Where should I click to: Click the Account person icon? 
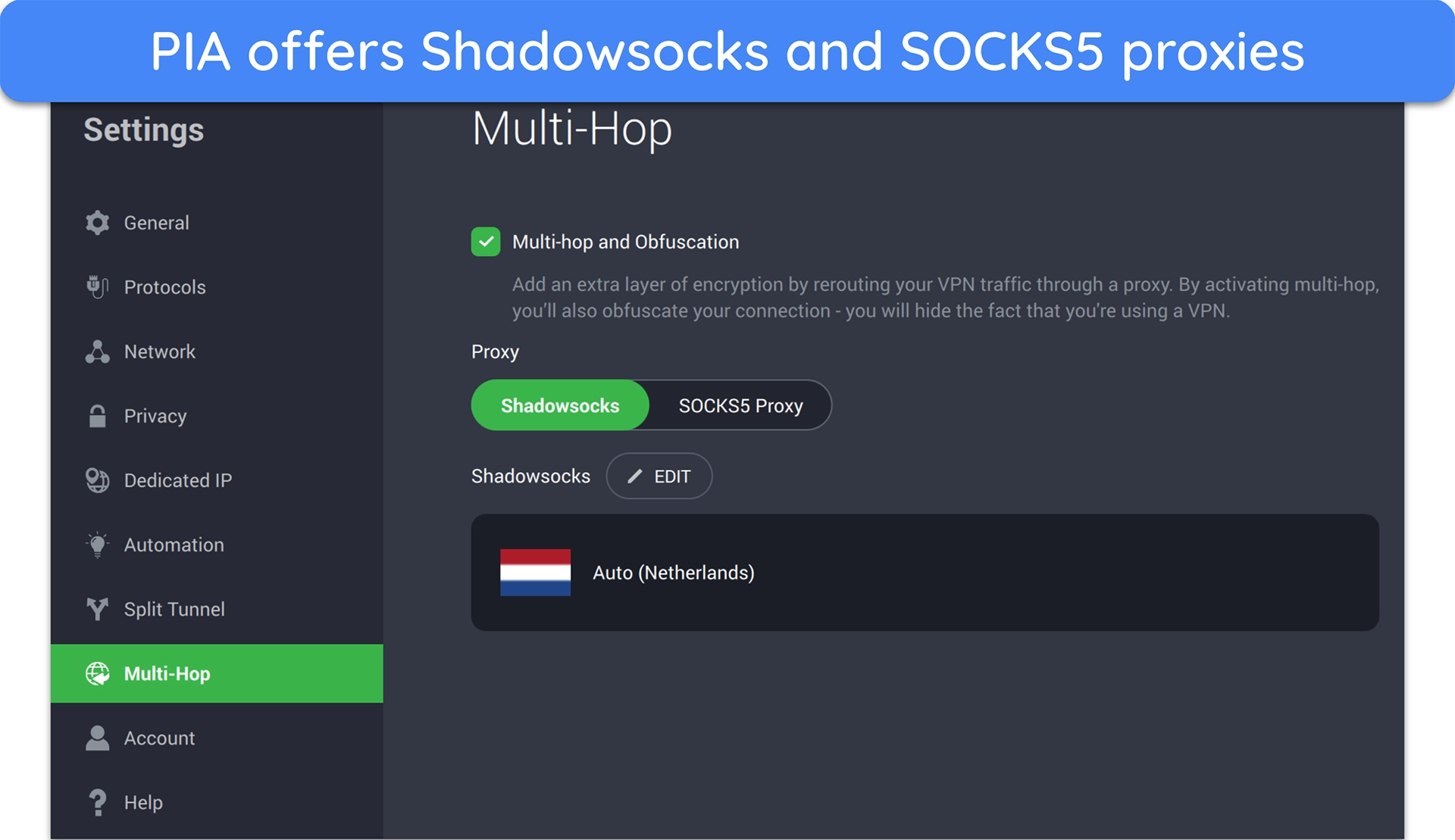click(98, 738)
